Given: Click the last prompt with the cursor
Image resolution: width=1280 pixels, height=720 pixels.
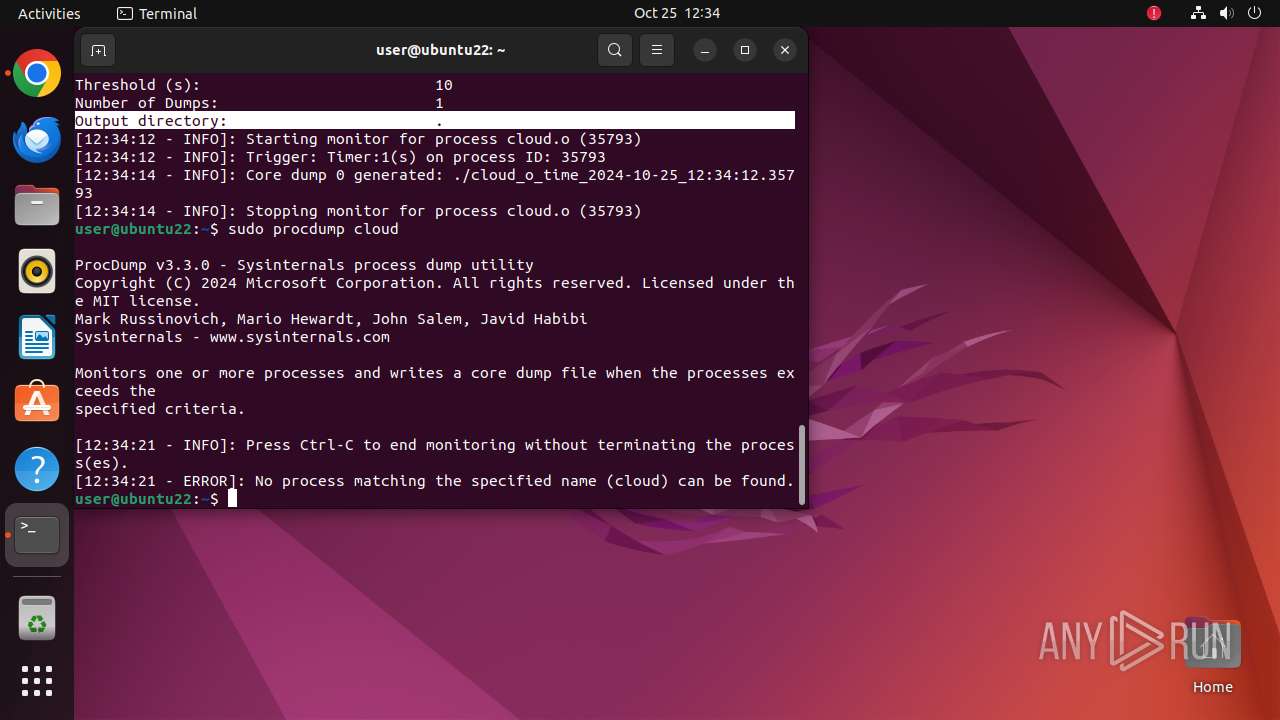Looking at the screenshot, I should pos(156,499).
